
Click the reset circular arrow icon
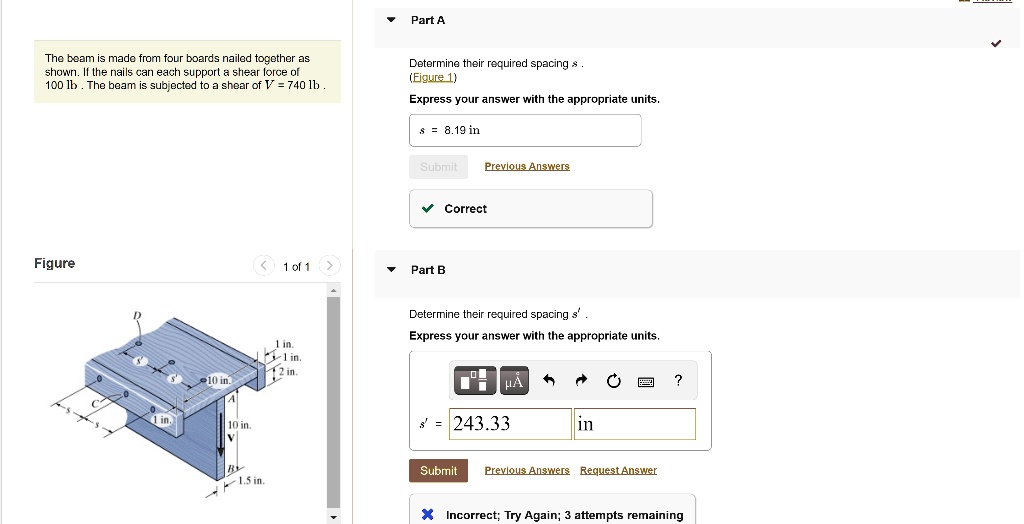613,380
